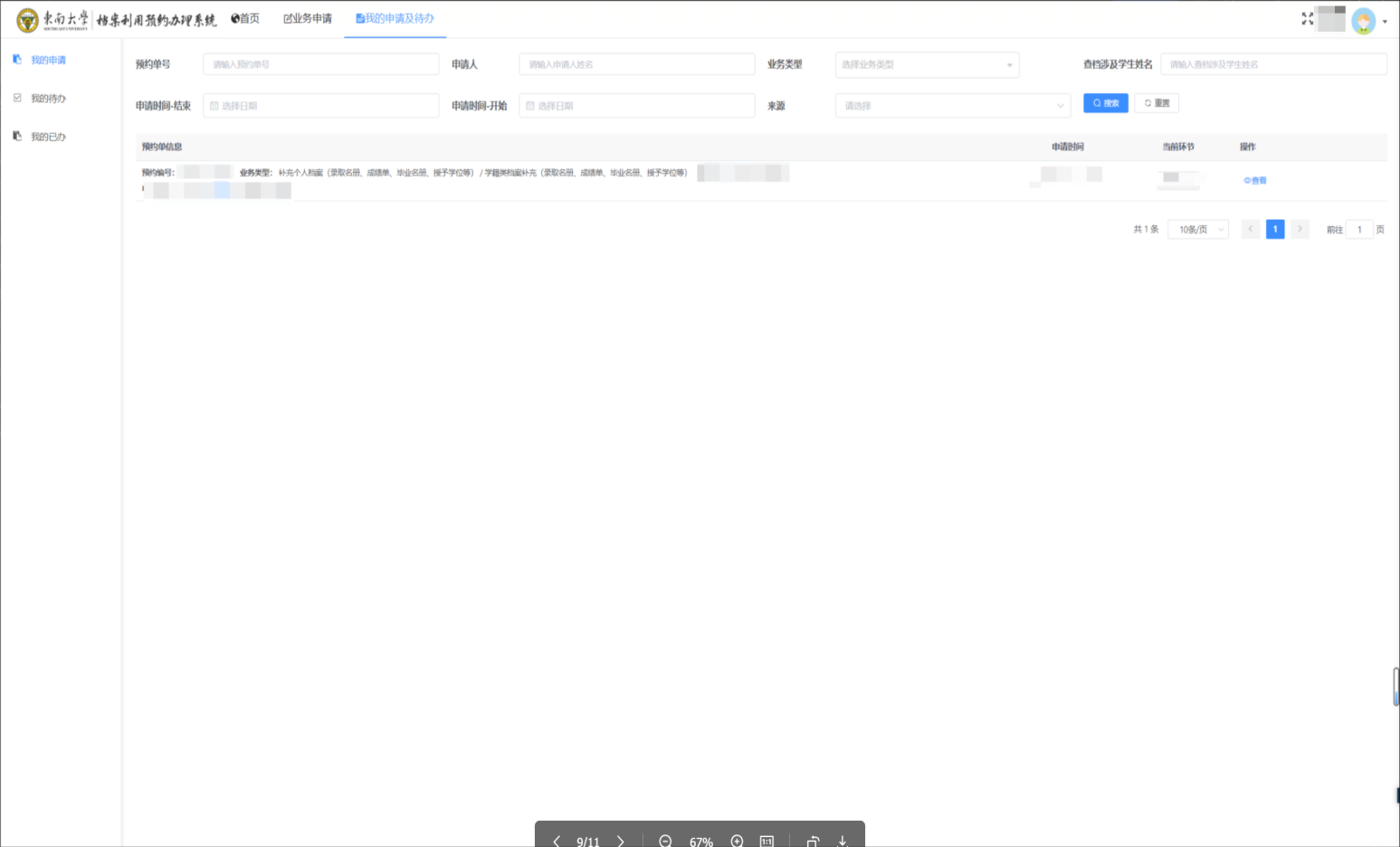Click the download arrow icon
The height and width of the screenshot is (847, 1400).
(842, 841)
